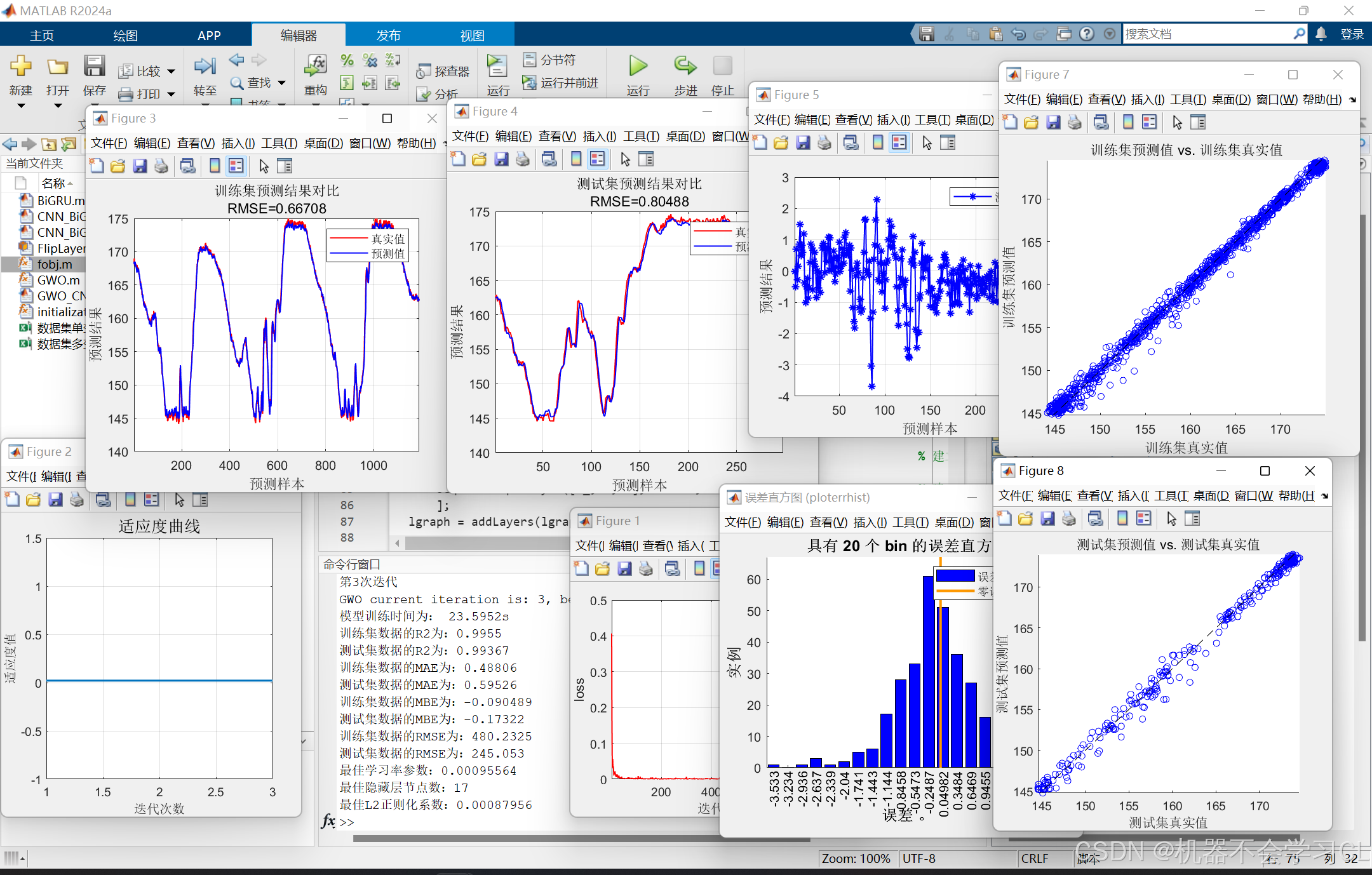Viewport: 1372px width, 875px height.
Task: Click the comment percent icon in editor ribbon
Action: pos(347,60)
